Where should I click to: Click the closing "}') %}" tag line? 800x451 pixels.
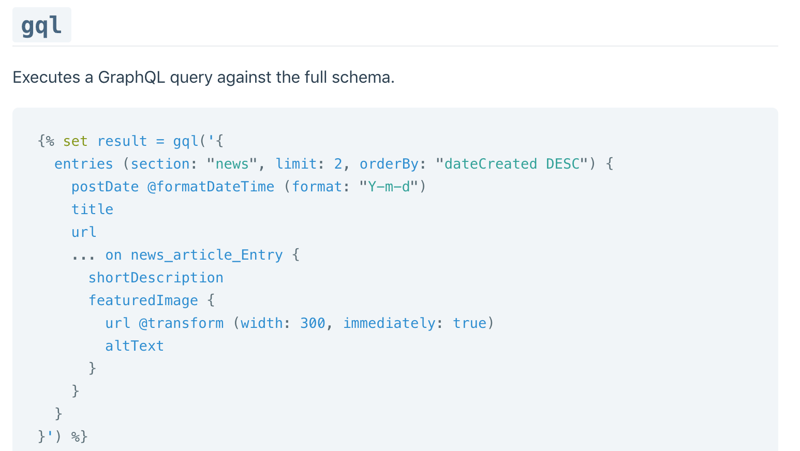(x=62, y=436)
